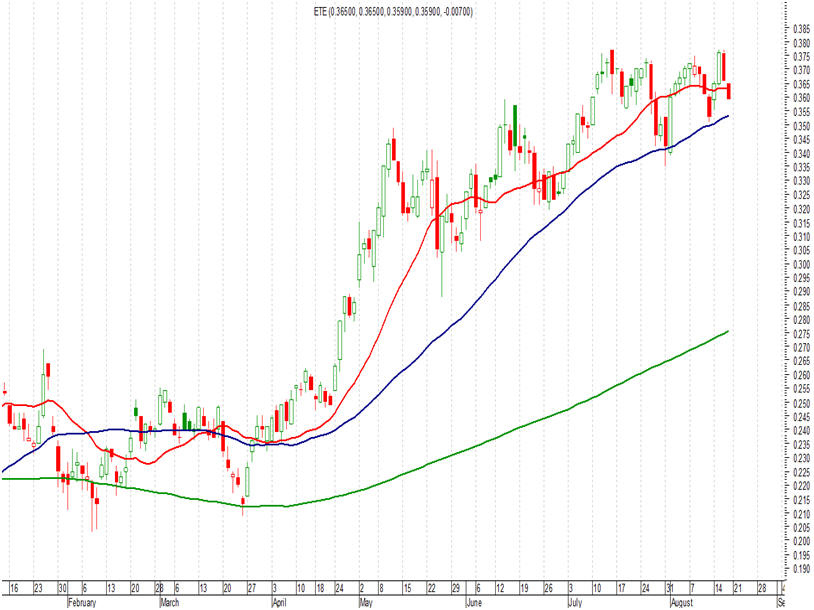Select the 0.340 price axis label
Viewport: 814px width, 610px height.
[x=803, y=154]
